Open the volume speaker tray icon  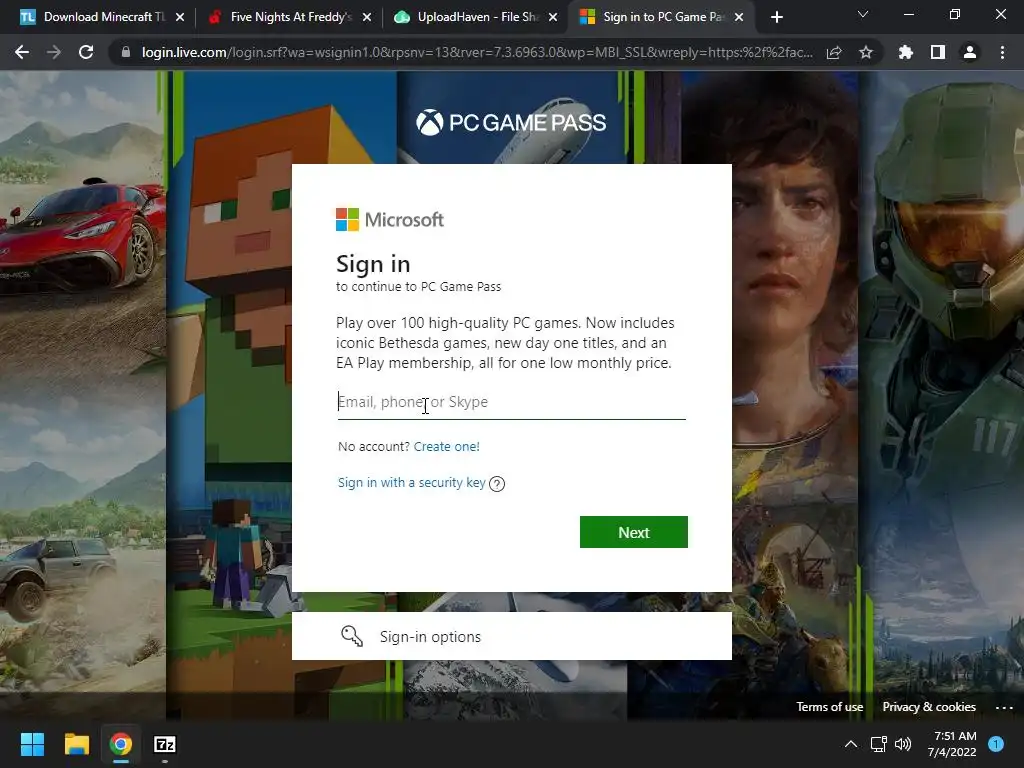point(903,744)
